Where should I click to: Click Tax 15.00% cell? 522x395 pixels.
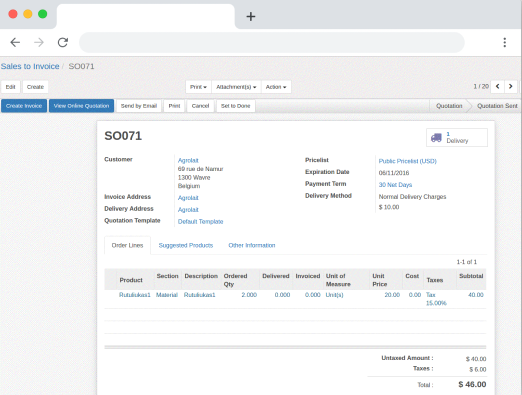tap(436, 299)
